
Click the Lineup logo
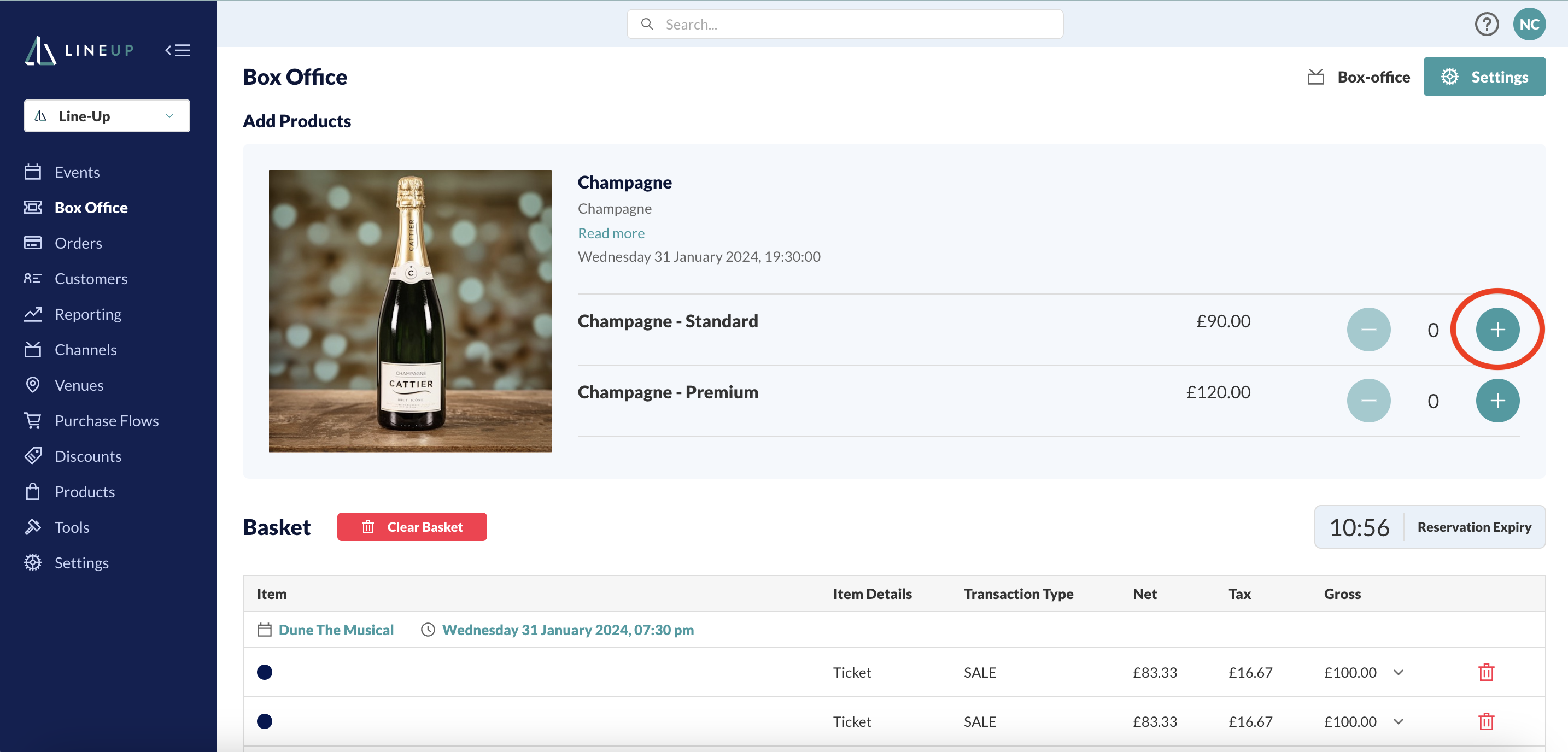[x=79, y=50]
